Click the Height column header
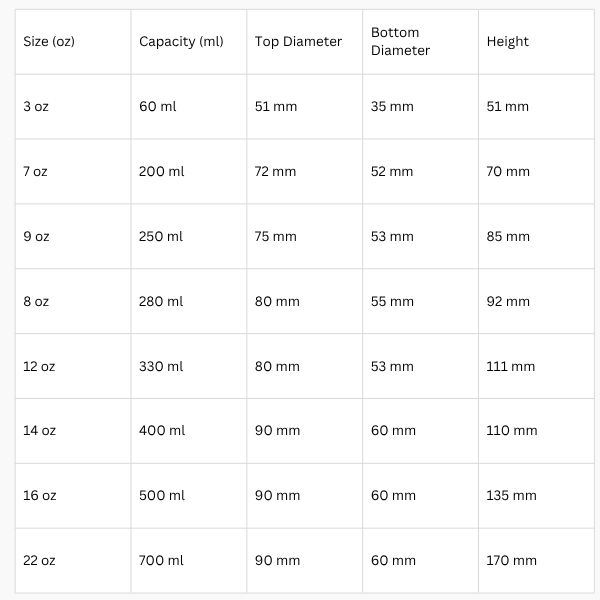The image size is (600, 600). [x=536, y=42]
